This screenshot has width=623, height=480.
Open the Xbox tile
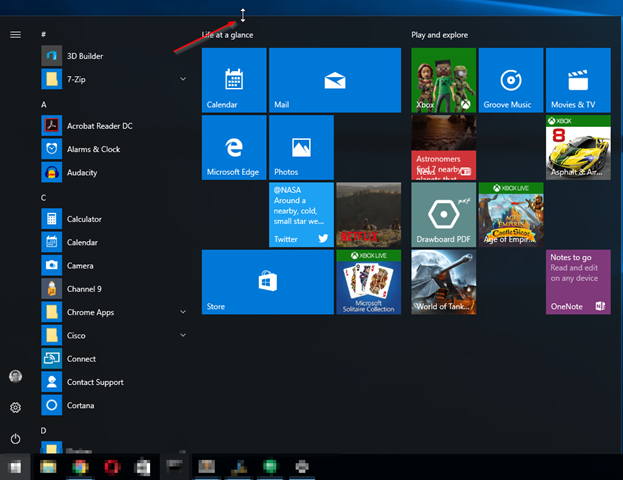pyautogui.click(x=443, y=80)
